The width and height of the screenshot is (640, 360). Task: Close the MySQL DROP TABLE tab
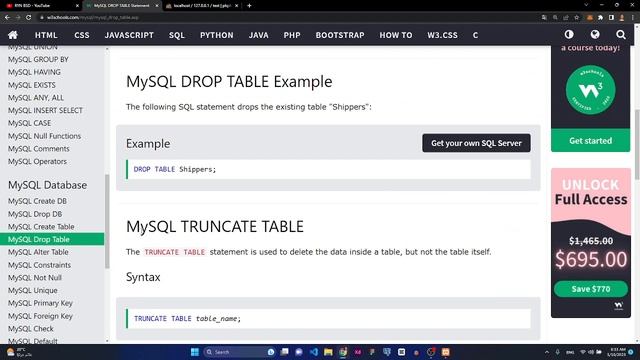157,6
